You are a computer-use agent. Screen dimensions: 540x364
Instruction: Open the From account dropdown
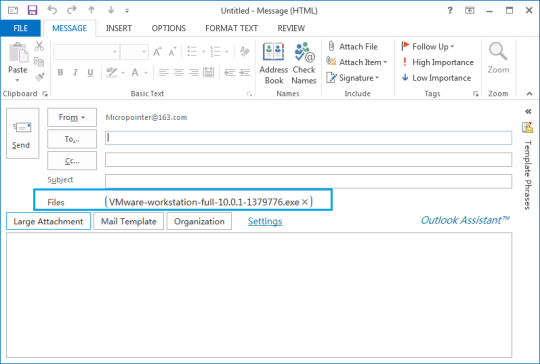tap(72, 117)
